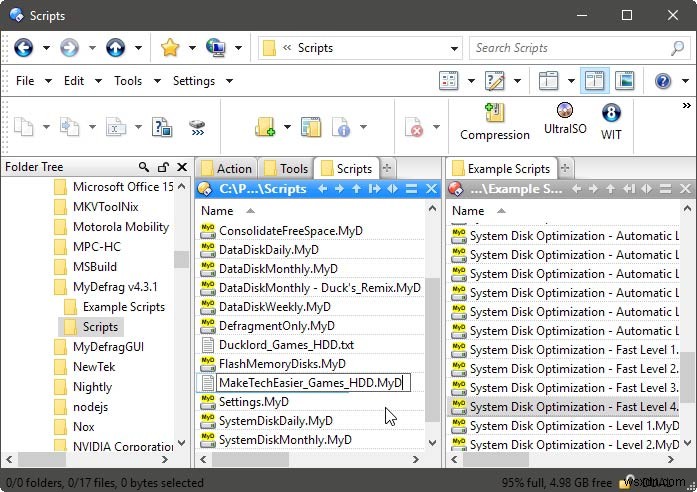697x492 pixels.
Task: Go up one folder level
Action: point(115,47)
